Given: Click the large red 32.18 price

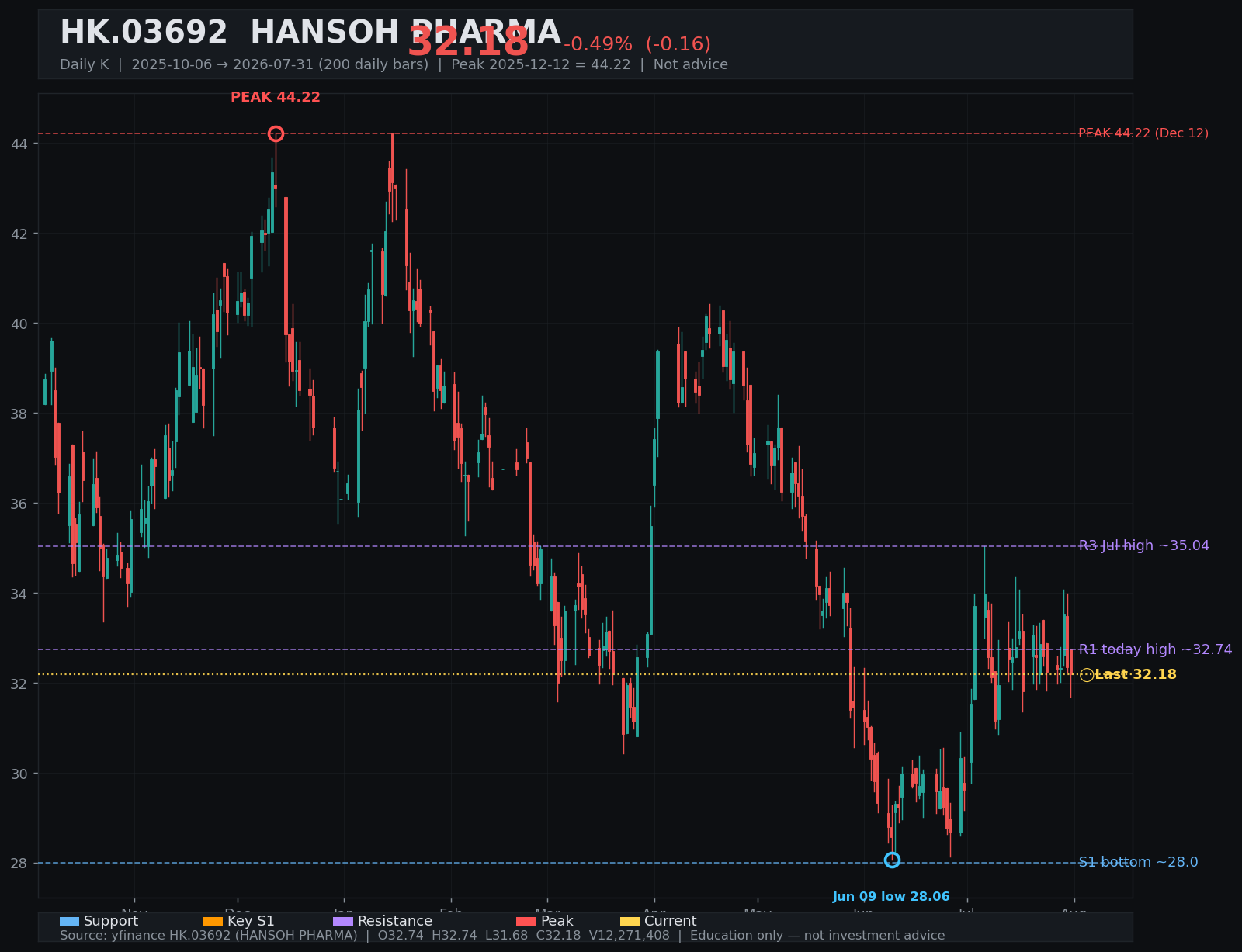Looking at the screenshot, I should click(x=468, y=43).
